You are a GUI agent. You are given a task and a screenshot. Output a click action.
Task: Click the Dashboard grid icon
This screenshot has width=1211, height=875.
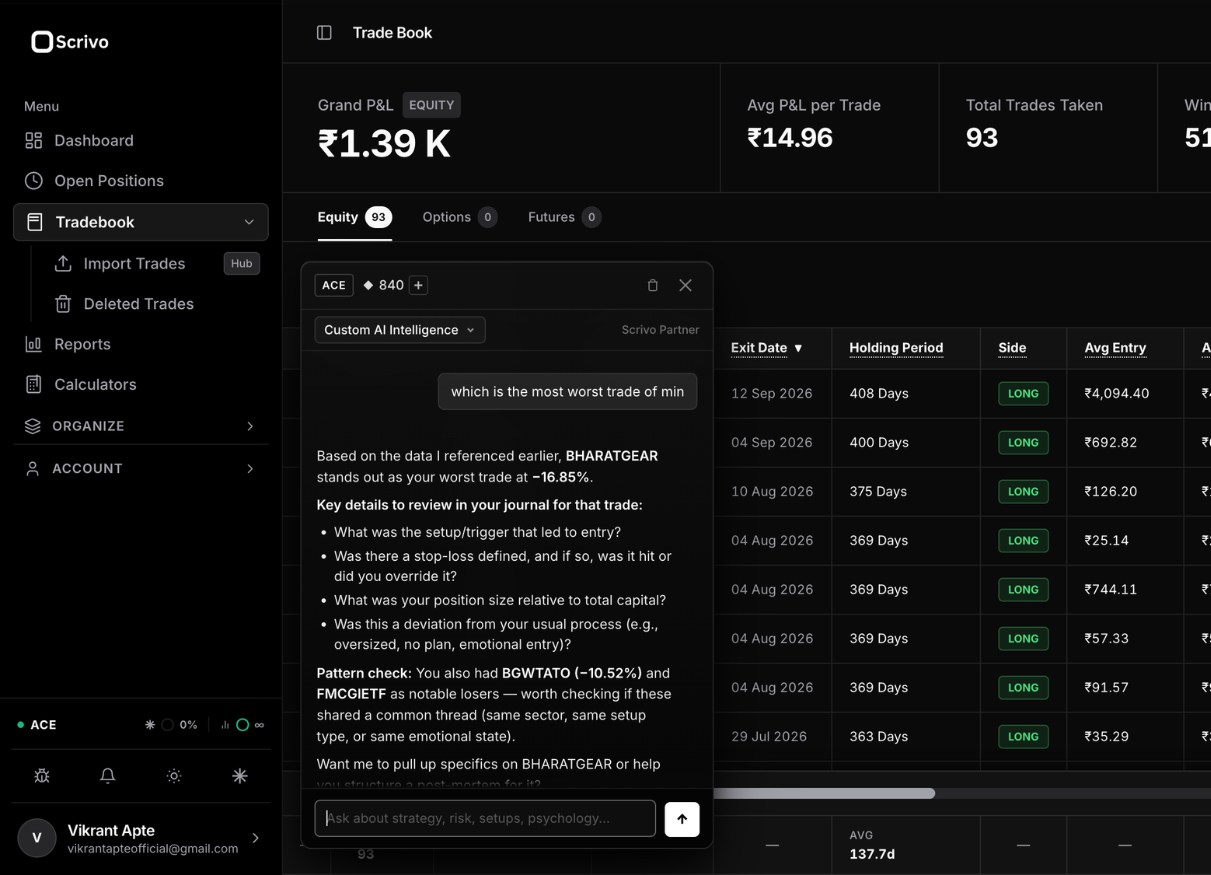pos(34,141)
